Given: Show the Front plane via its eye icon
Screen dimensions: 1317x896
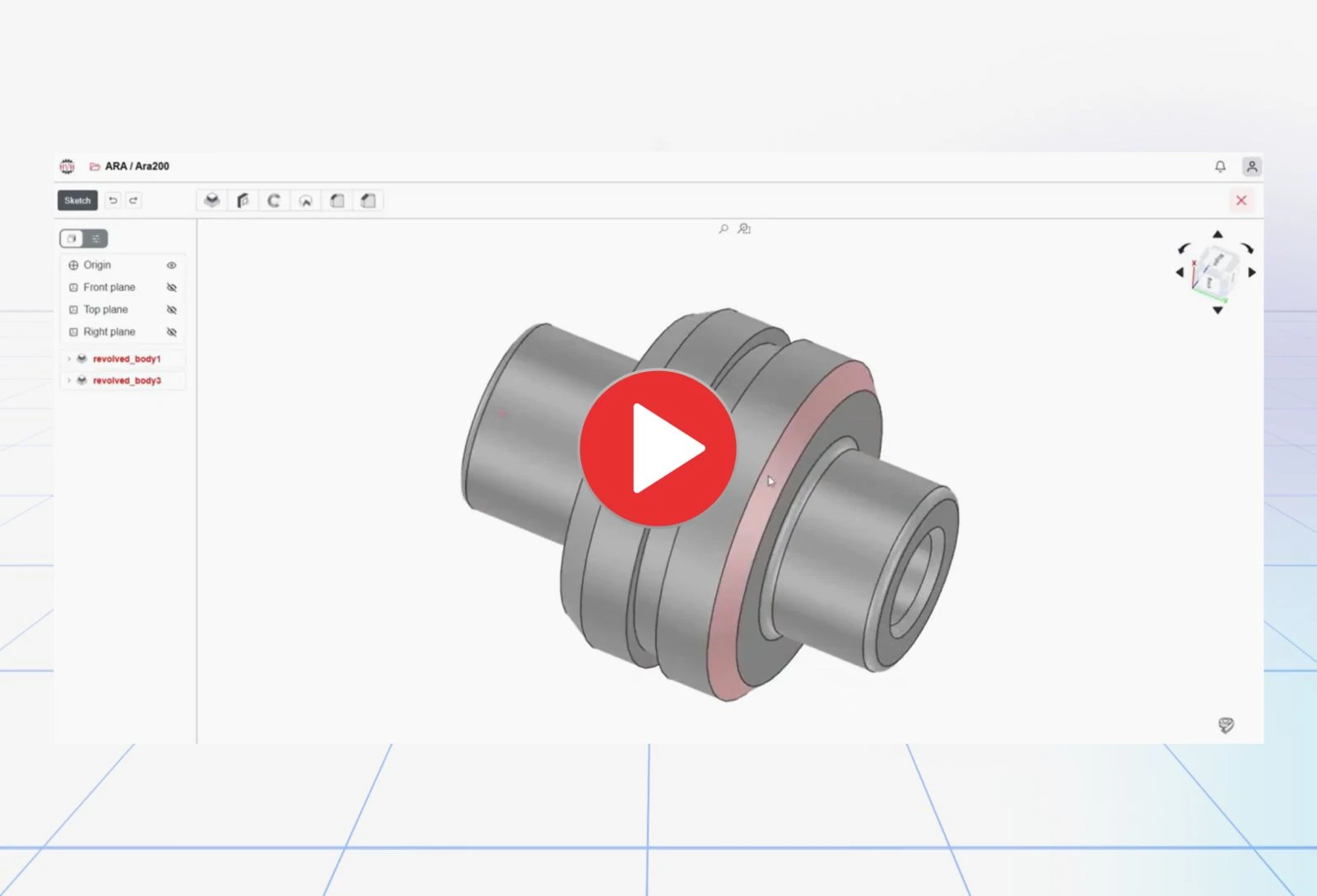Looking at the screenshot, I should point(171,288).
